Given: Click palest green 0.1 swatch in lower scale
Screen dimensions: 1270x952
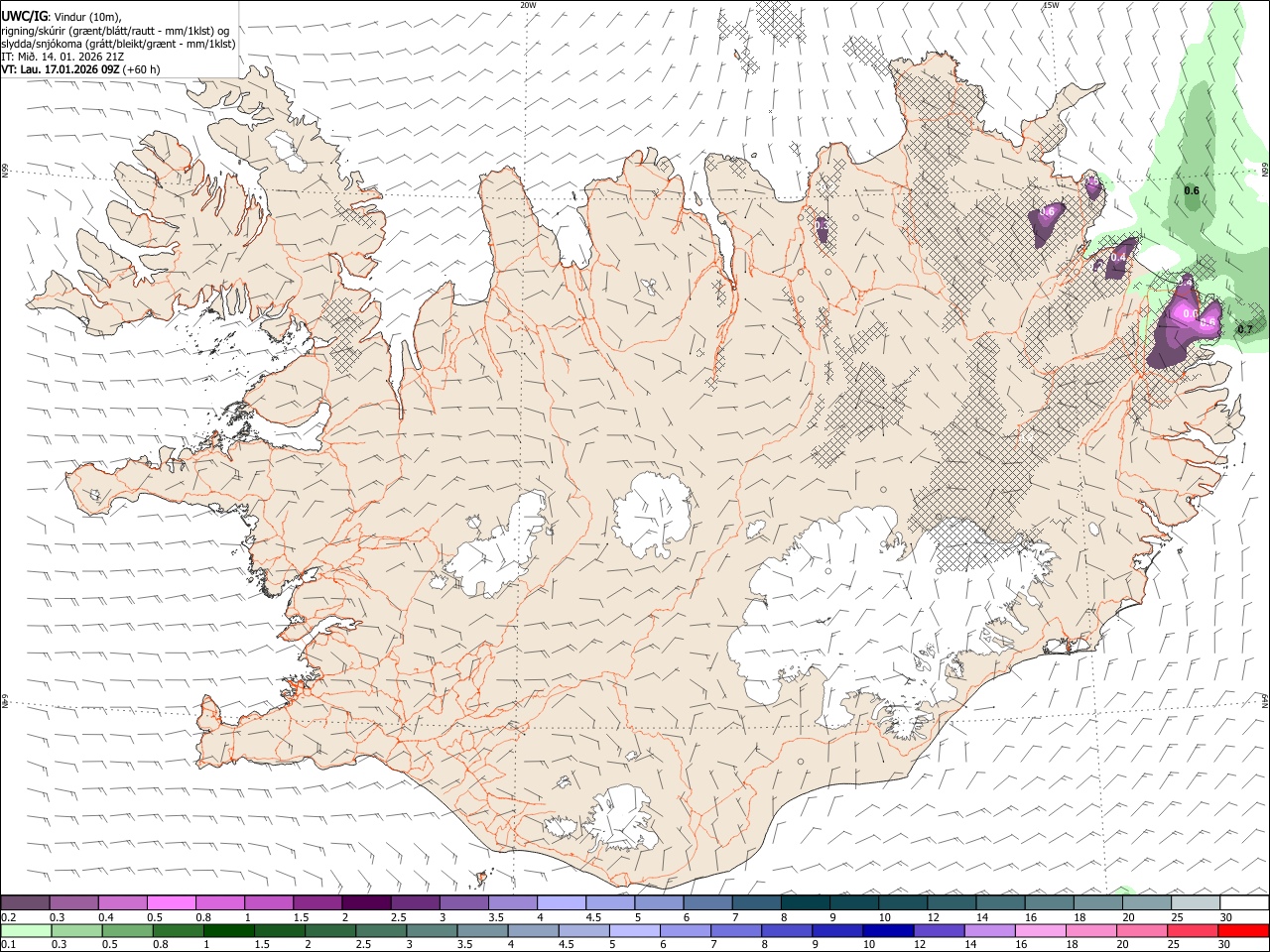Looking at the screenshot, I should click(26, 931).
